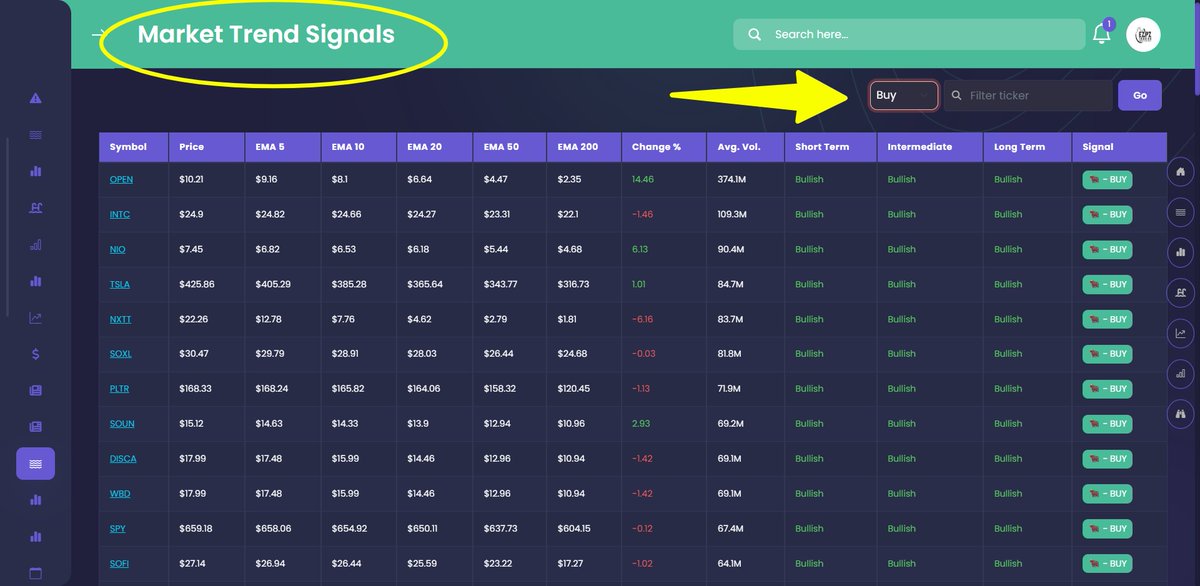Click the EMA 200 value $604.15

(575, 529)
